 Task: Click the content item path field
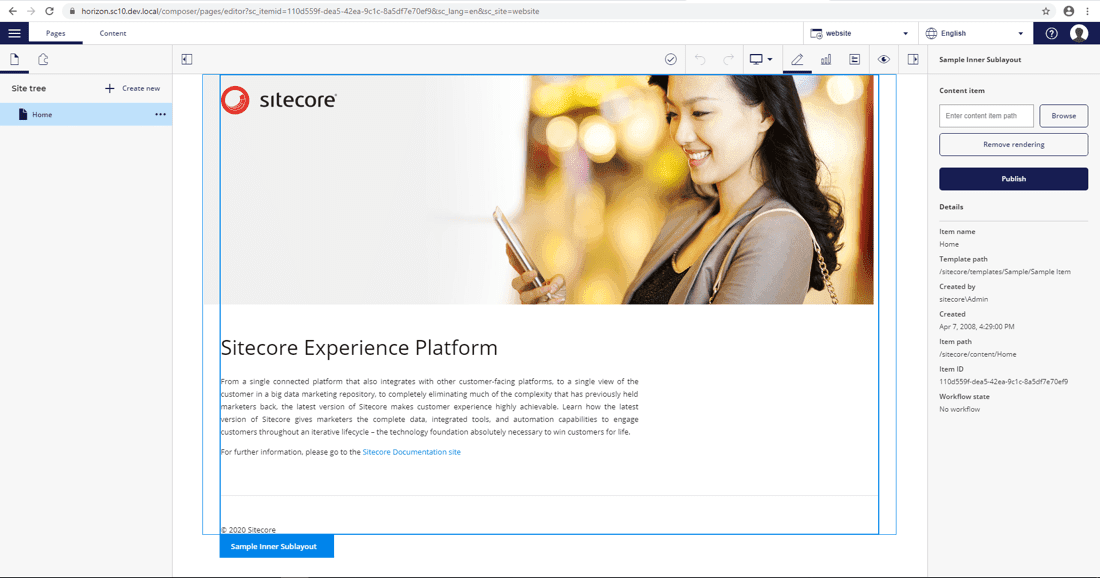coord(986,116)
